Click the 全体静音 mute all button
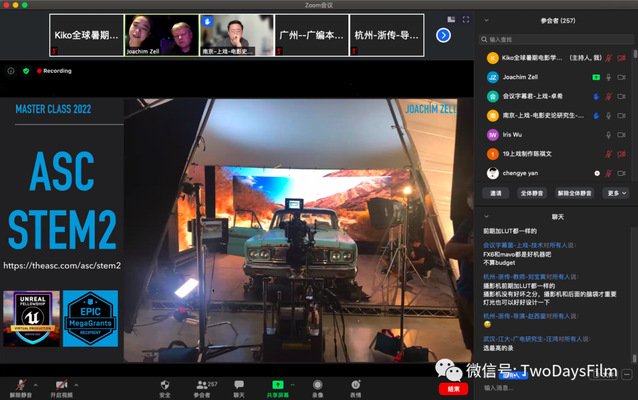 click(x=531, y=193)
